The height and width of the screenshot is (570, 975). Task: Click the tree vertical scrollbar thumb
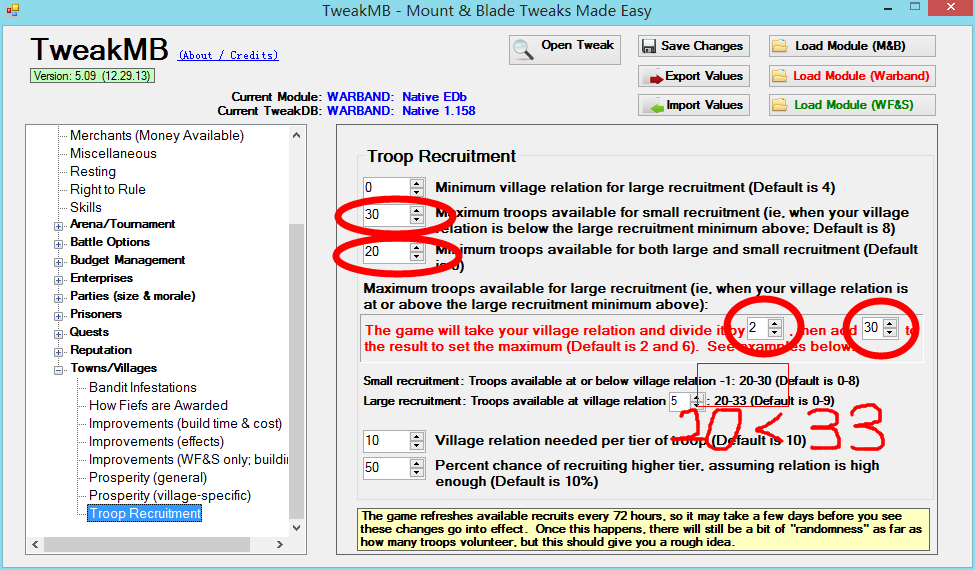coord(297,371)
